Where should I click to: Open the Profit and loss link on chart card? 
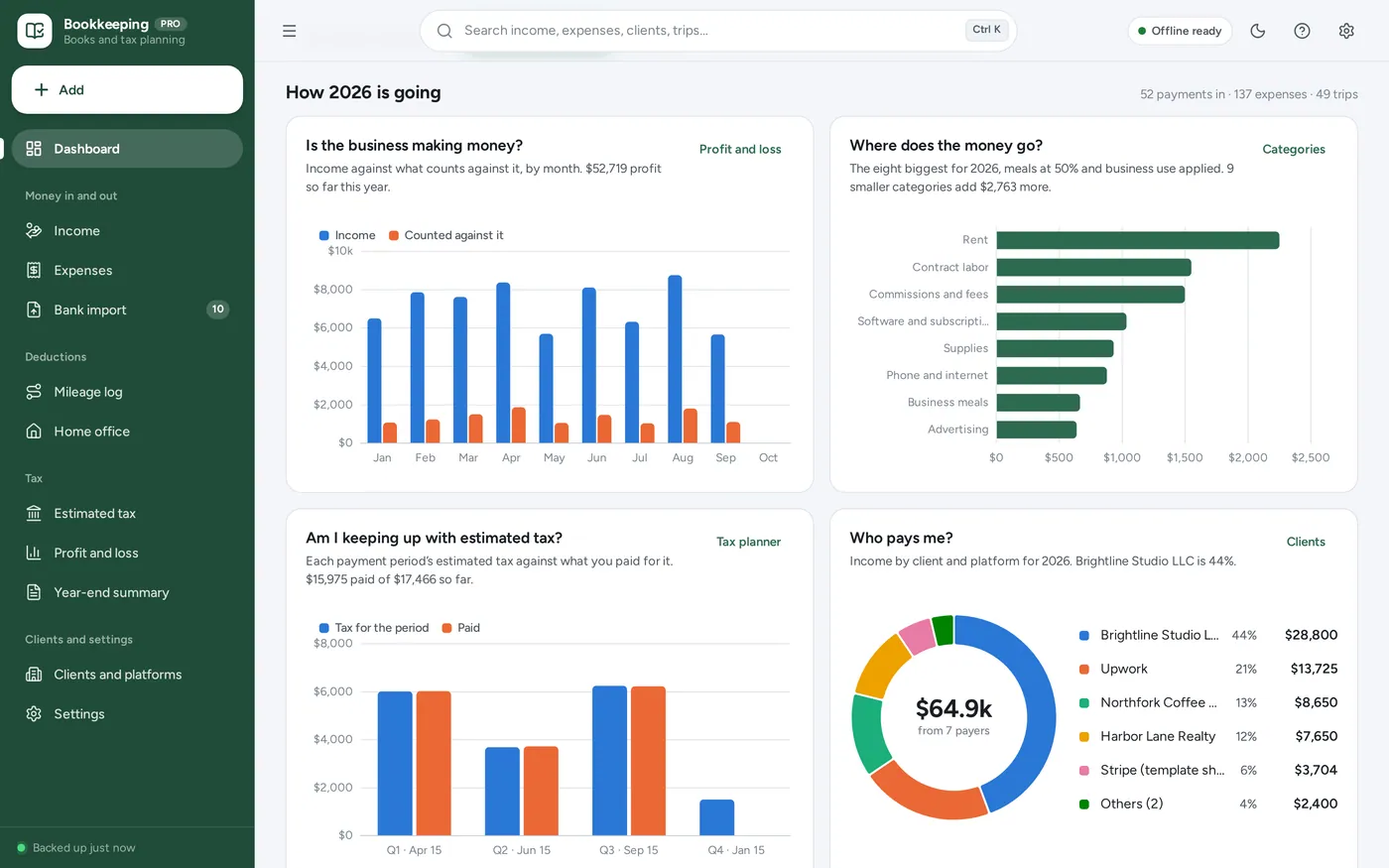(740, 150)
